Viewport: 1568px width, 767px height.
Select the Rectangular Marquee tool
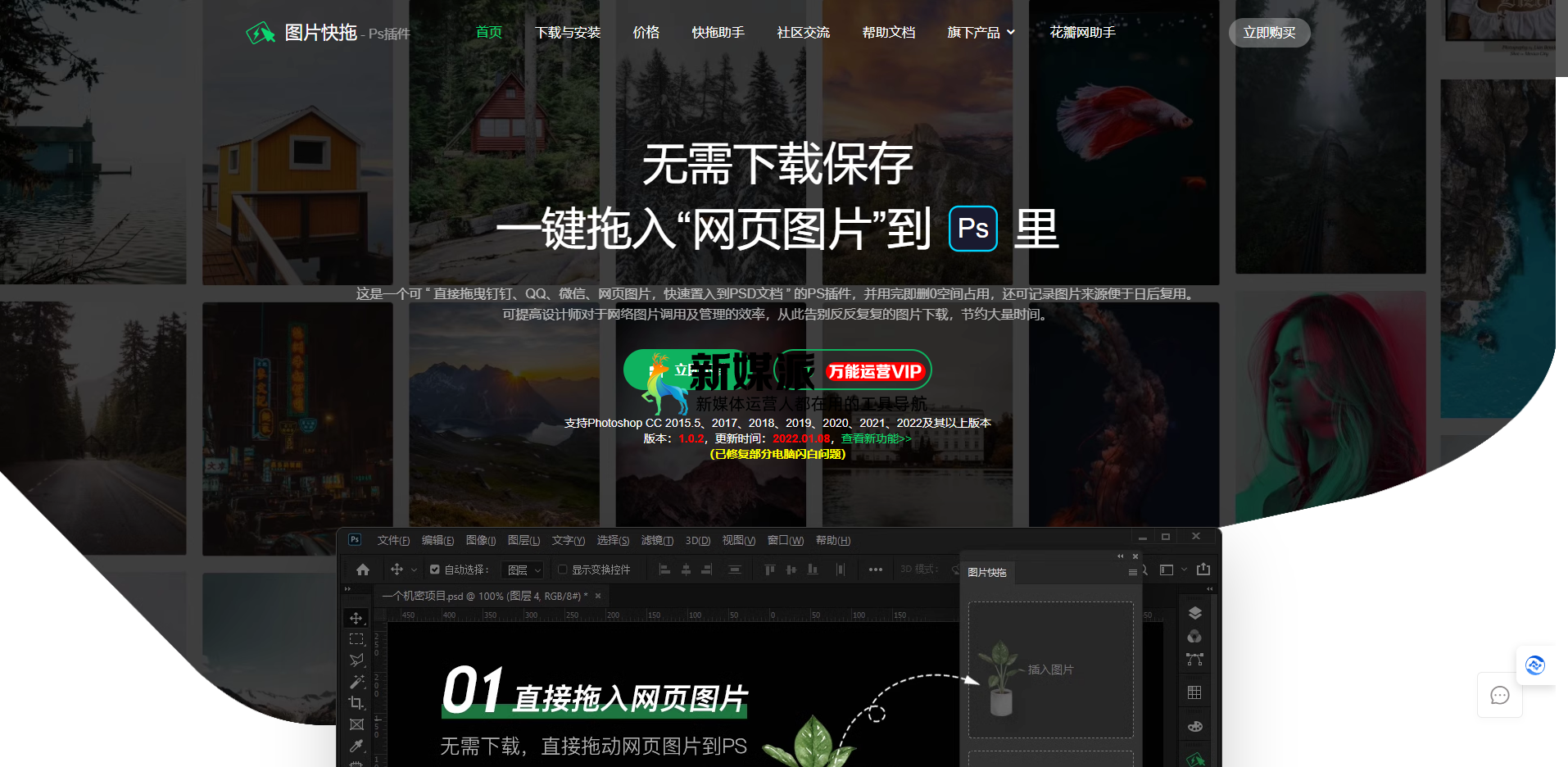356,639
